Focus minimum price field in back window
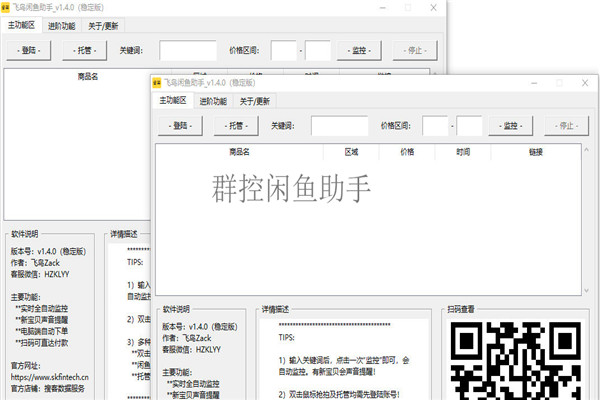 [x=284, y=50]
